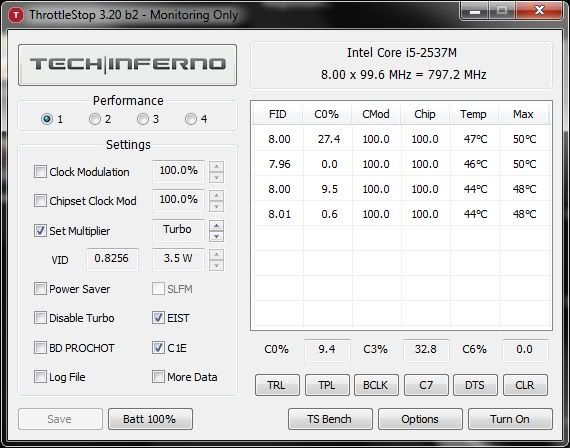Open the TS Bench benchmark
This screenshot has width=570, height=448.
click(330, 419)
